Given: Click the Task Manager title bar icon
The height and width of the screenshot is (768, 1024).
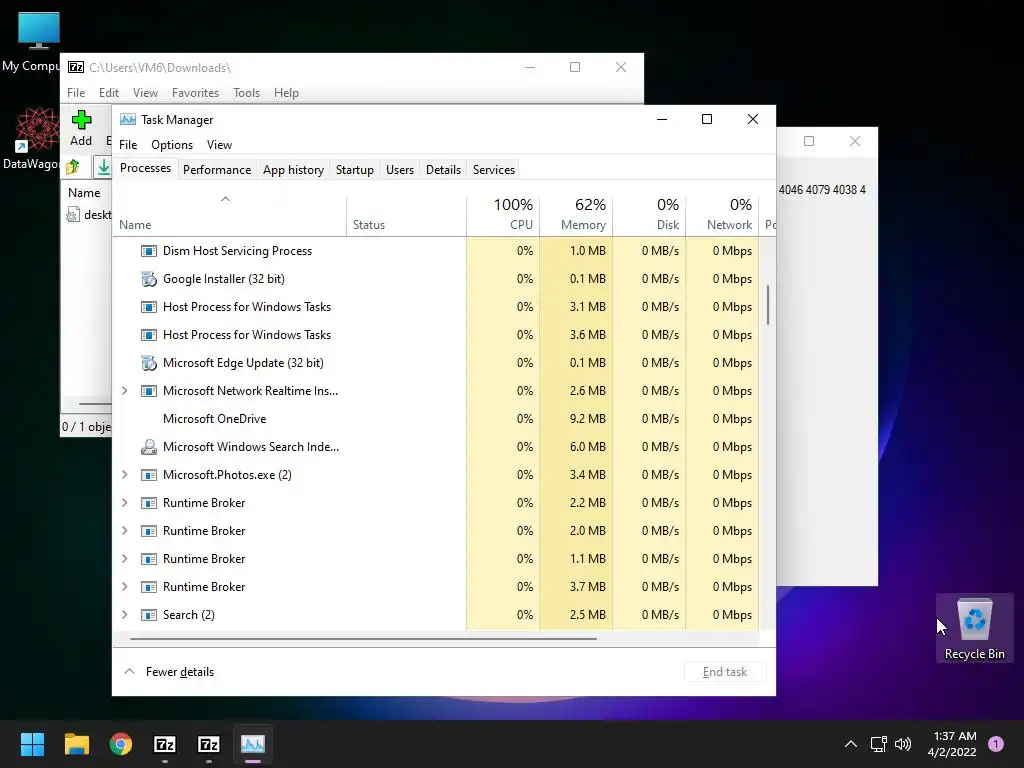Looking at the screenshot, I should pos(128,120).
